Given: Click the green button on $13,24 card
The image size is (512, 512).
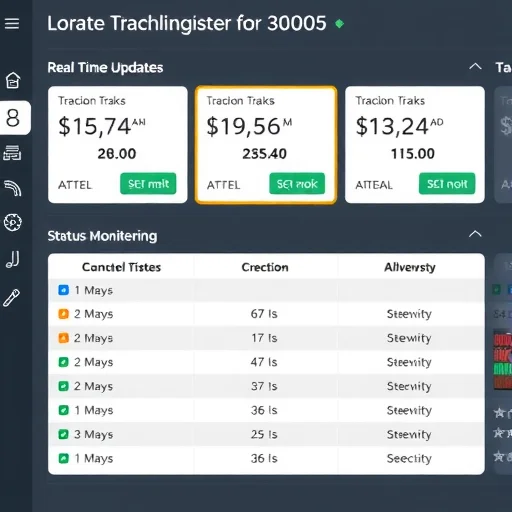Looking at the screenshot, I should coord(447,183).
